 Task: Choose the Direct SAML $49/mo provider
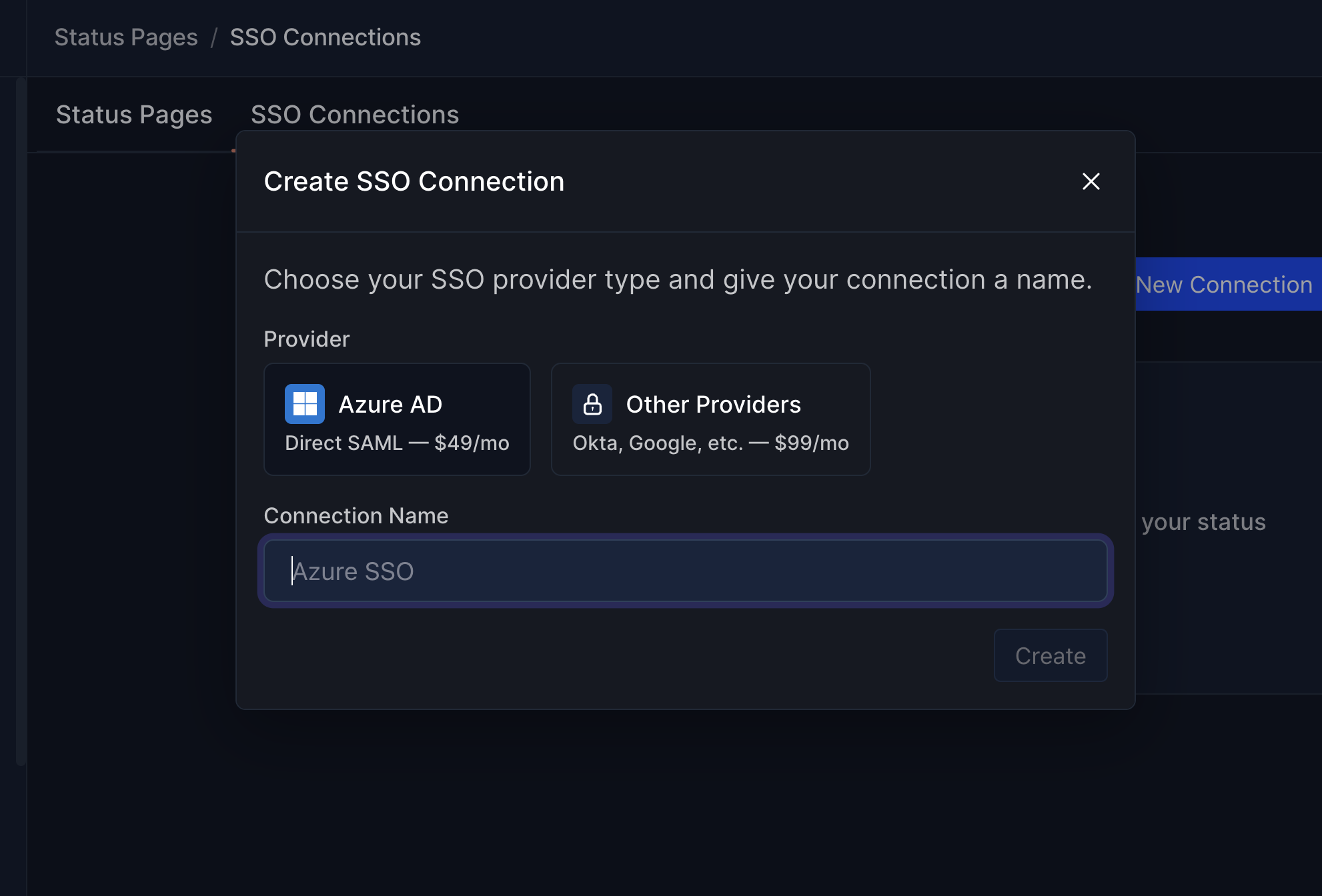coord(397,419)
